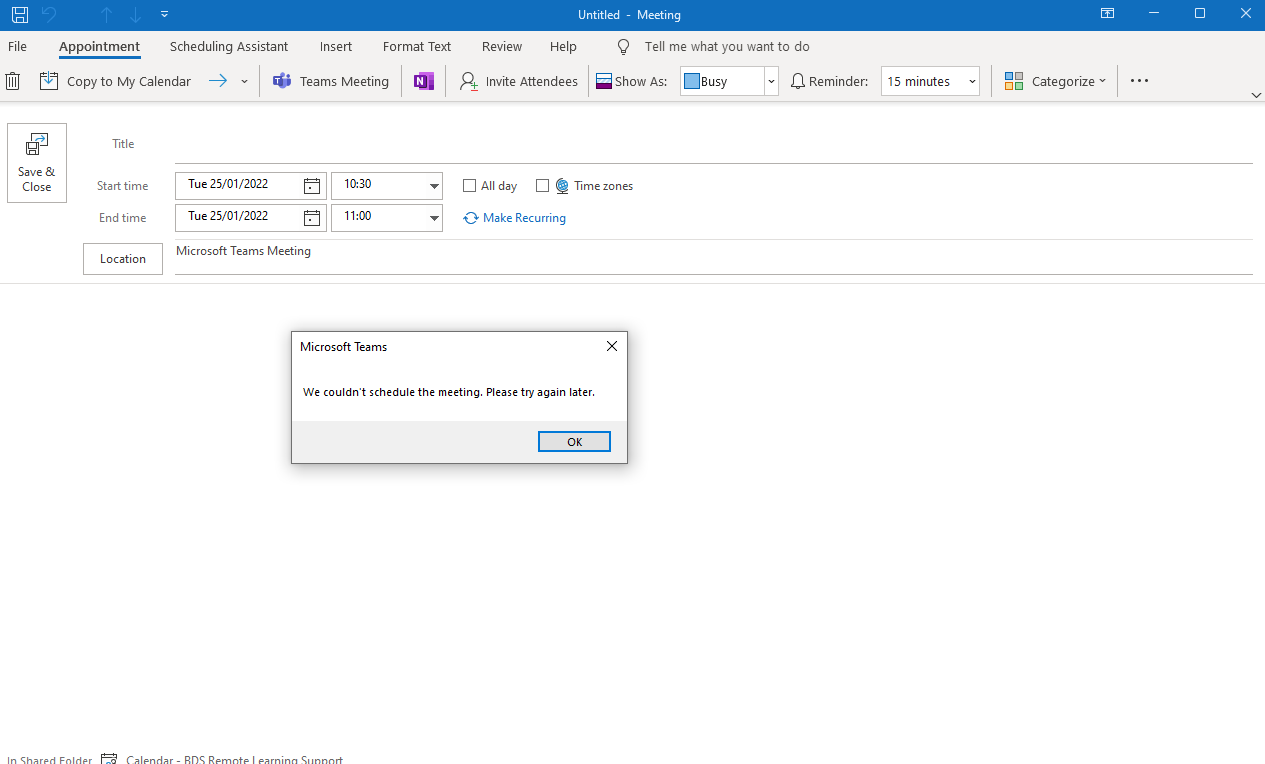Click the error message text in dialog
This screenshot has height=764, width=1265.
(449, 392)
